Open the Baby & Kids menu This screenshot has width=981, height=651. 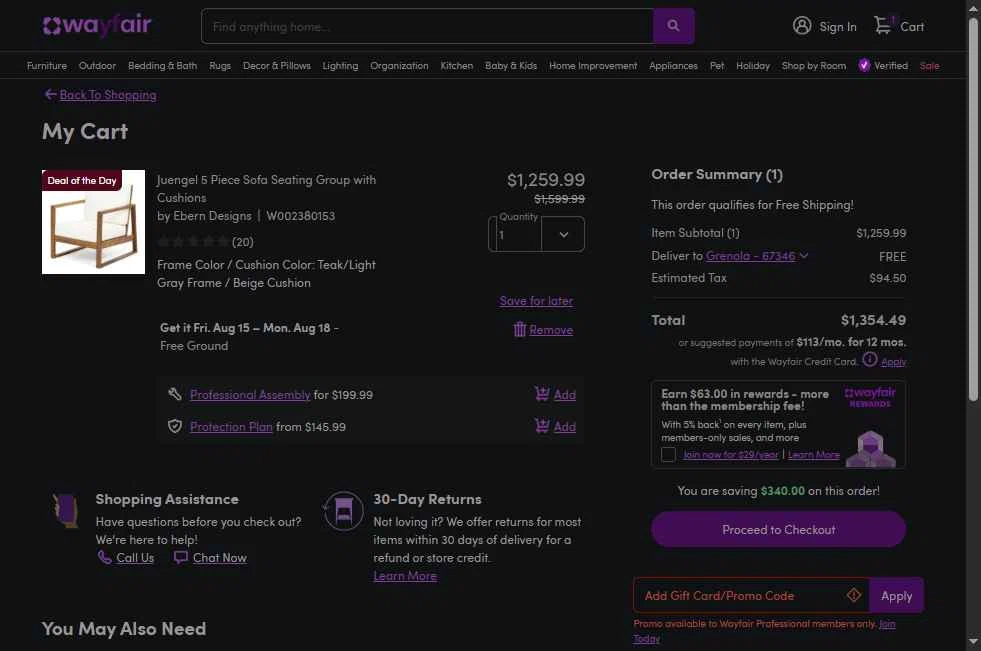pyautogui.click(x=511, y=65)
